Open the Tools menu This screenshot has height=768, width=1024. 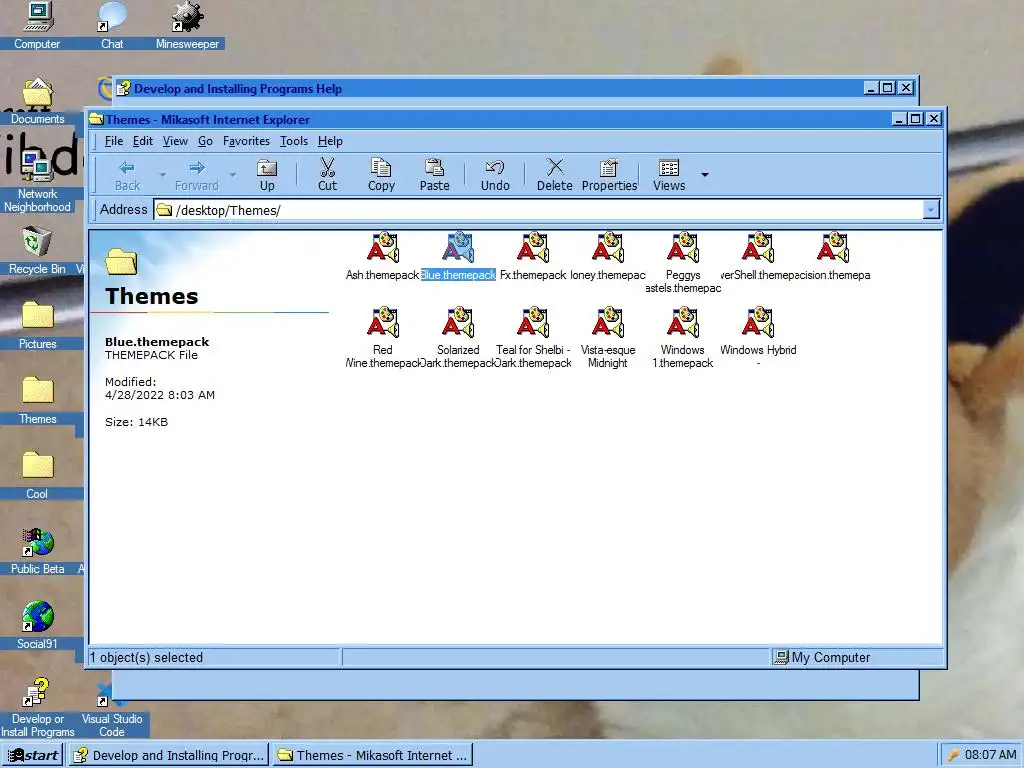pyautogui.click(x=294, y=141)
